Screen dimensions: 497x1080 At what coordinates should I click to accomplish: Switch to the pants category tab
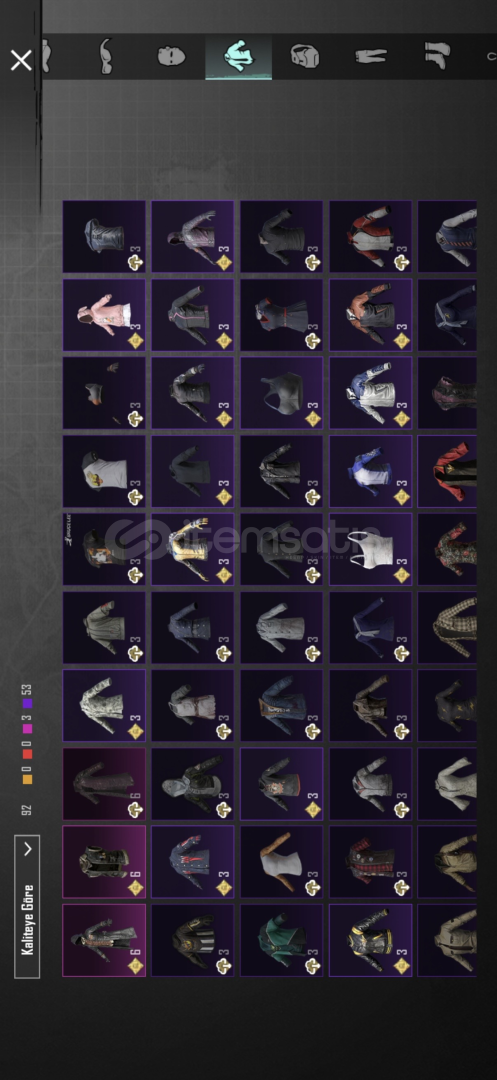point(371,56)
